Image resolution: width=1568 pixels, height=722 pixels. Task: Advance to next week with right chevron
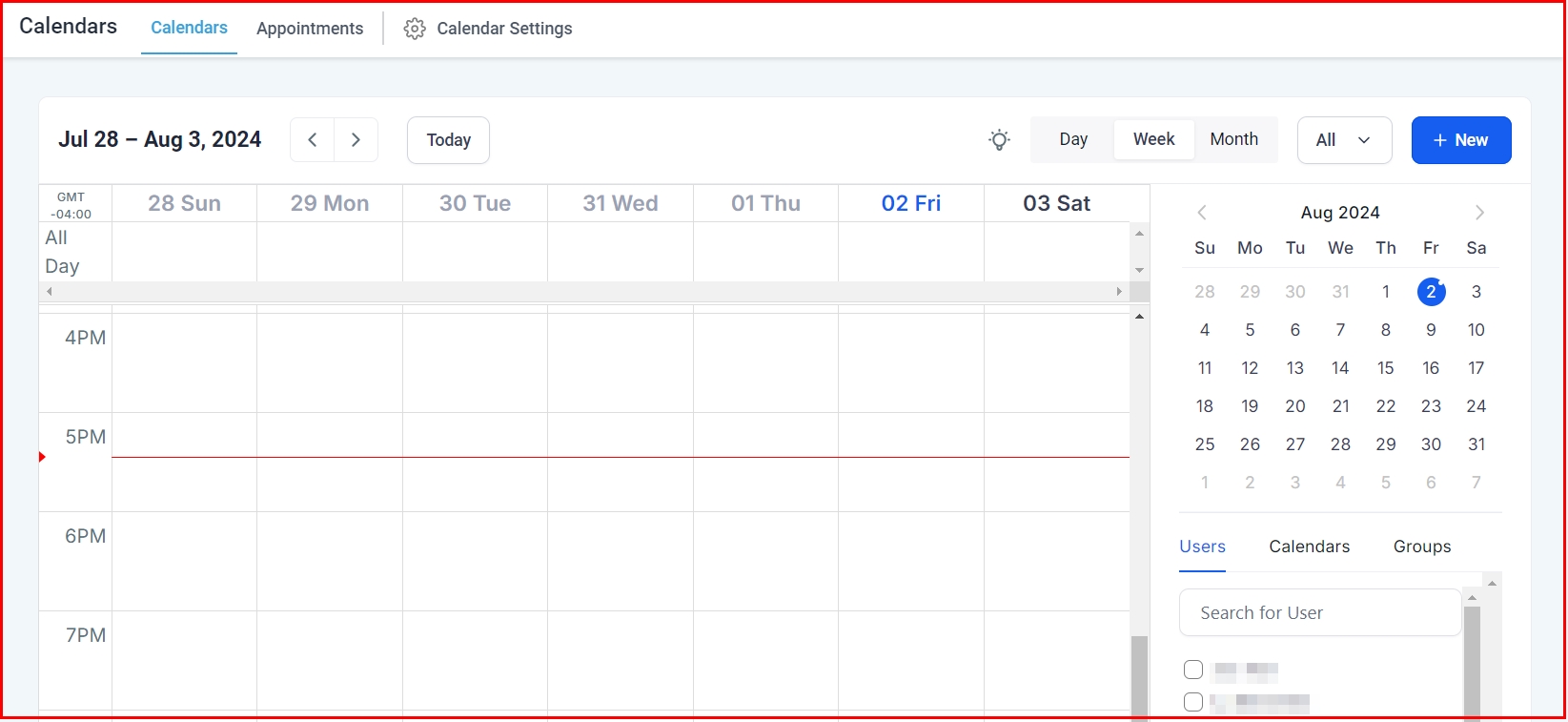(356, 140)
